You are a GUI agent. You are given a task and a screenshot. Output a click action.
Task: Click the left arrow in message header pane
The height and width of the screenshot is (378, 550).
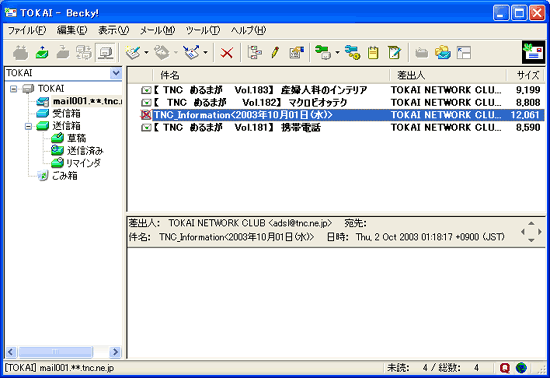click(523, 232)
